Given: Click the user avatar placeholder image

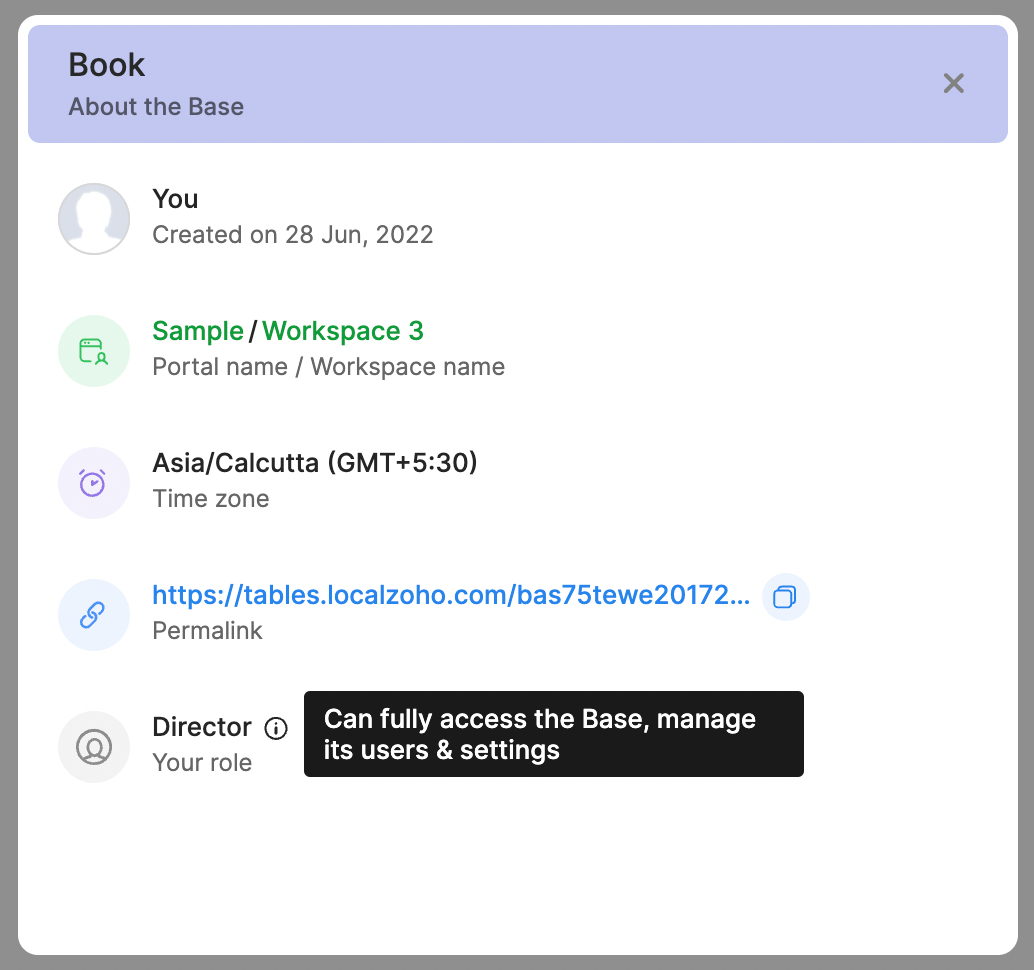Looking at the screenshot, I should (94, 218).
